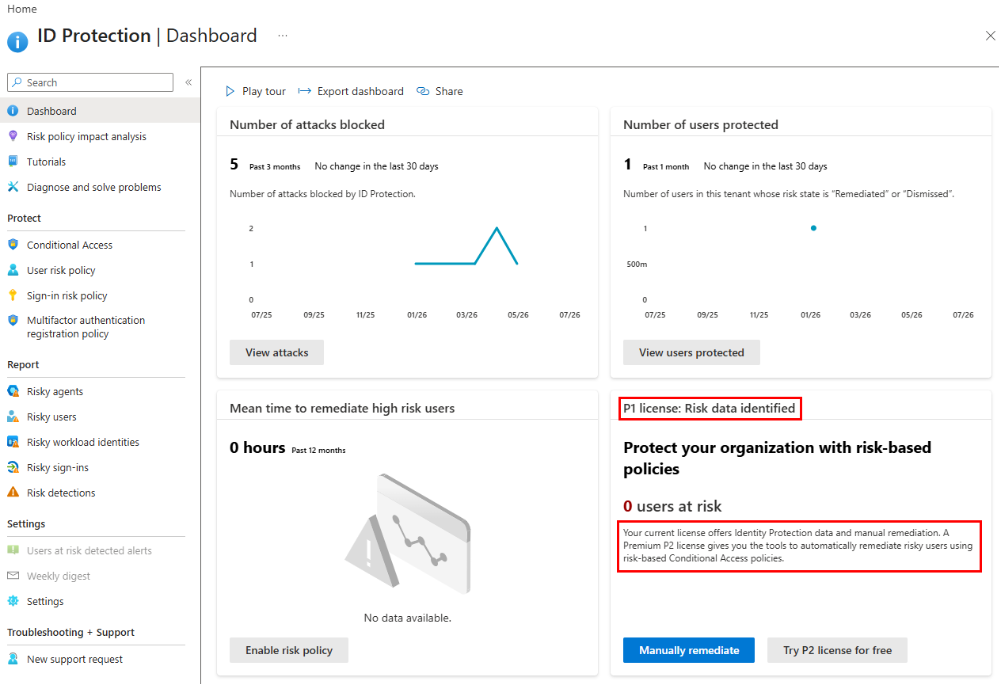This screenshot has width=999, height=684.
Task: Click the Multifactor authentication shield icon
Action: [x=13, y=320]
